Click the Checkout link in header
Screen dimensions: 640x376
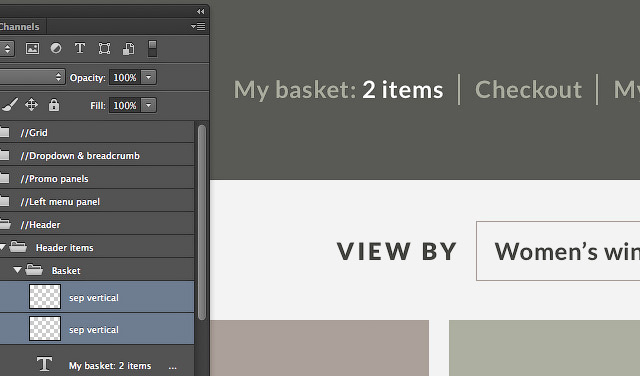tap(528, 89)
